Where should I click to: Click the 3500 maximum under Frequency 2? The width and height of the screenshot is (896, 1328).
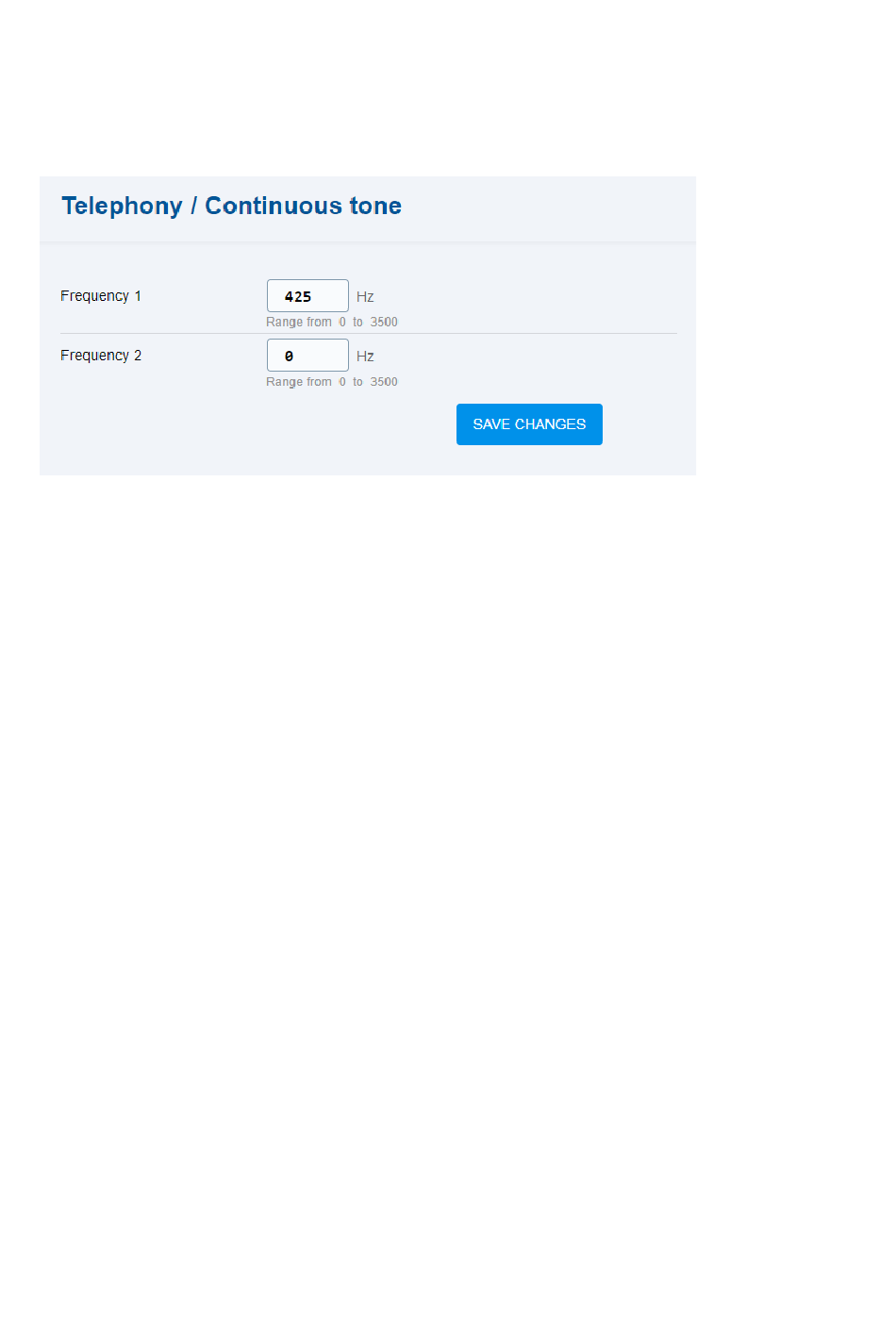coord(384,382)
